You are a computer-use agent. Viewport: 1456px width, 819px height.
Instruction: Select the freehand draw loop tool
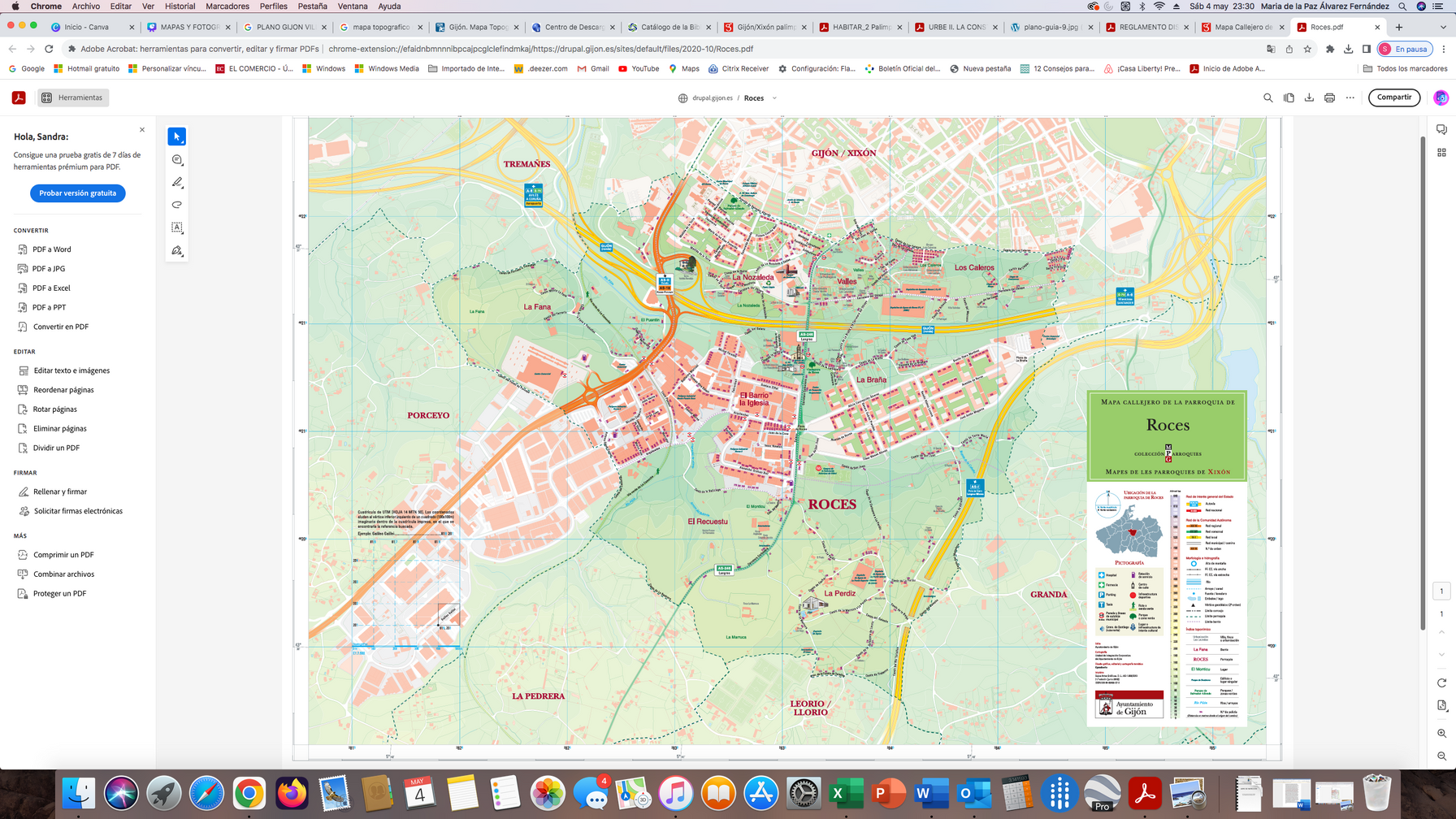point(176,205)
